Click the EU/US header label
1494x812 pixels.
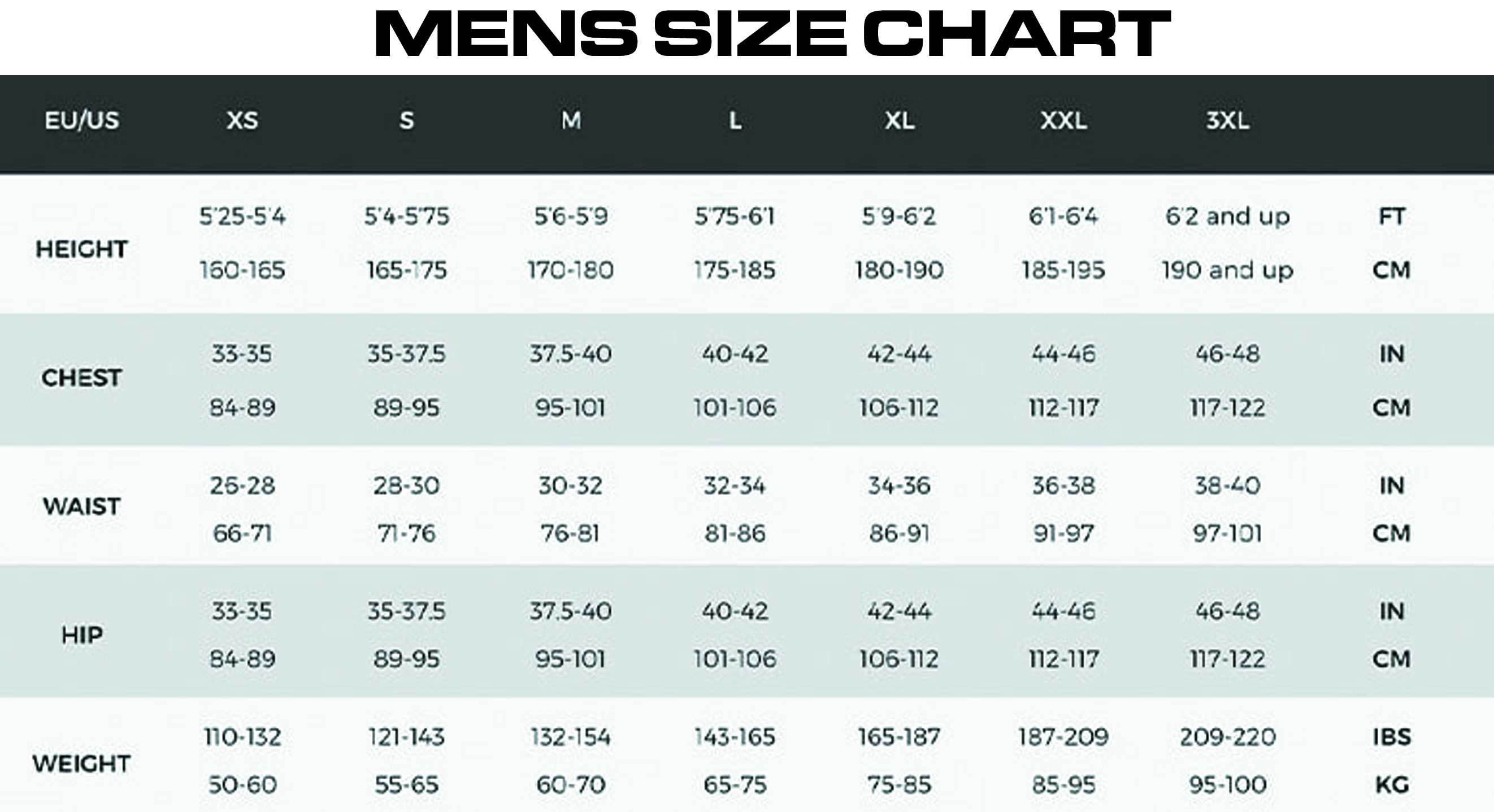[82, 120]
